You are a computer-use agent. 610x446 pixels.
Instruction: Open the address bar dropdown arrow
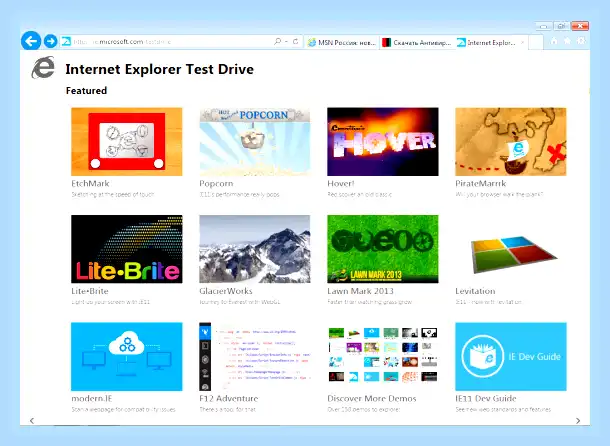click(x=286, y=41)
